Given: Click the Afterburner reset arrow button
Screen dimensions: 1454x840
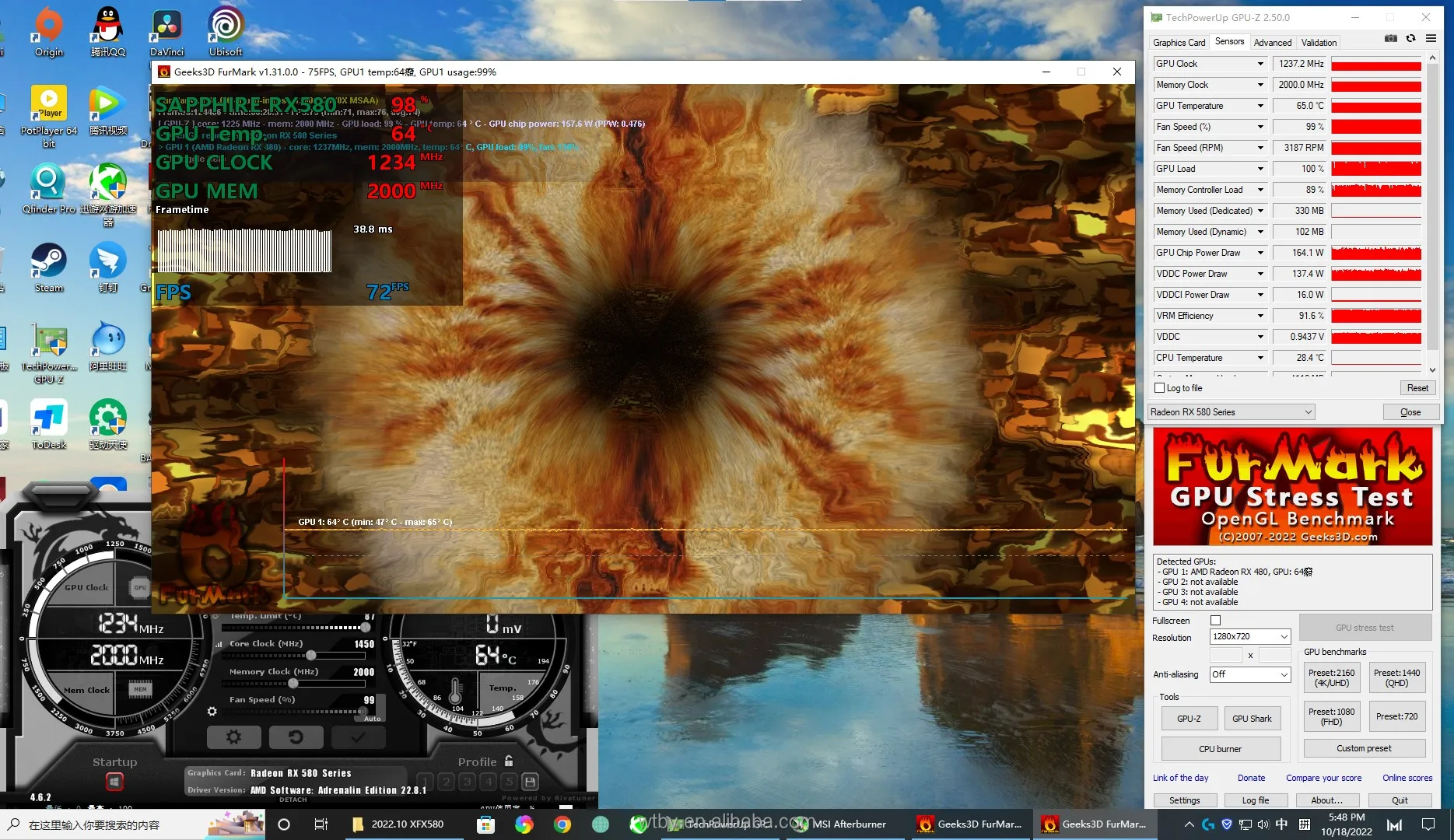Looking at the screenshot, I should [296, 737].
